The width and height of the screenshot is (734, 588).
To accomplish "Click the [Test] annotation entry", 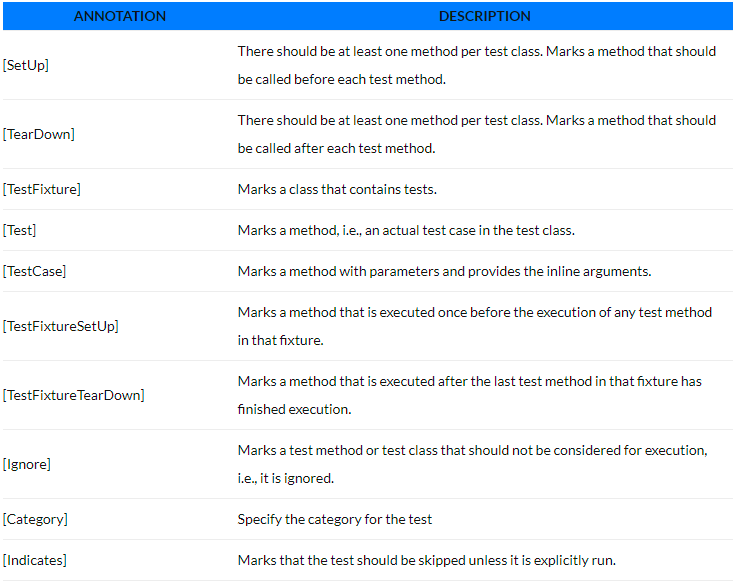I will [19, 230].
